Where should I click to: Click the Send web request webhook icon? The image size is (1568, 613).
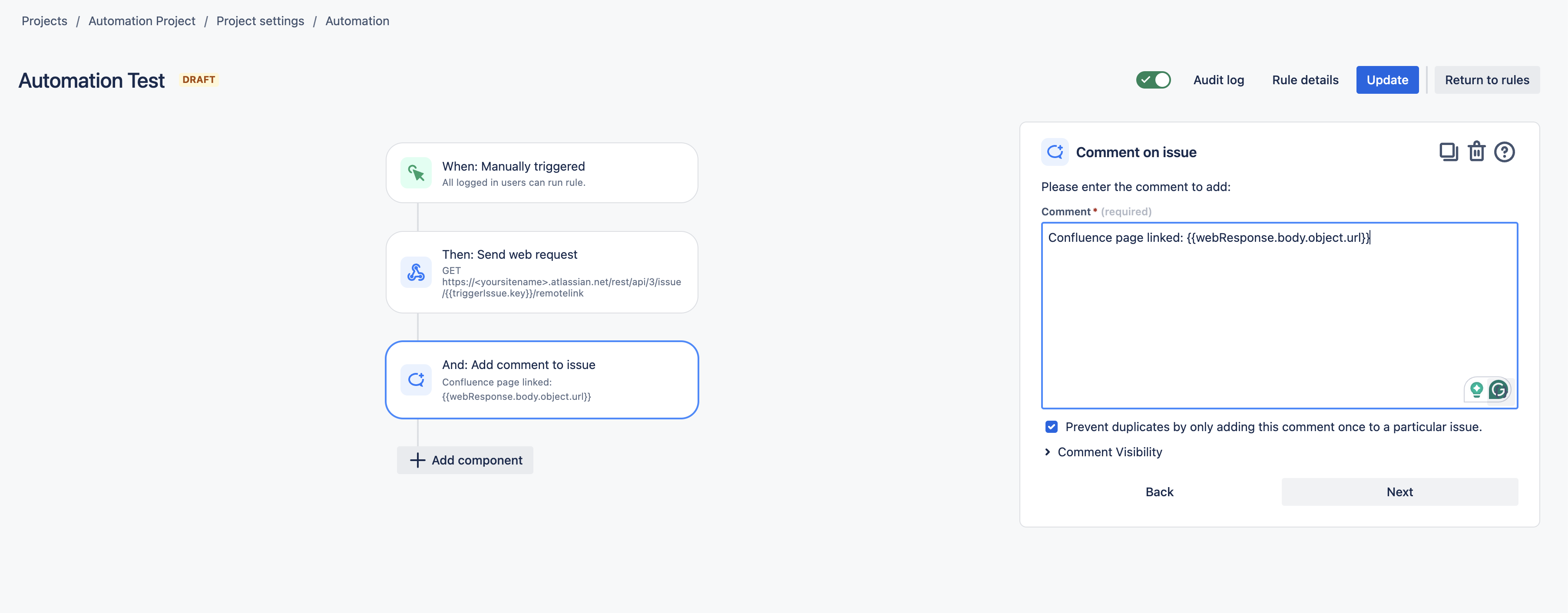pos(417,273)
